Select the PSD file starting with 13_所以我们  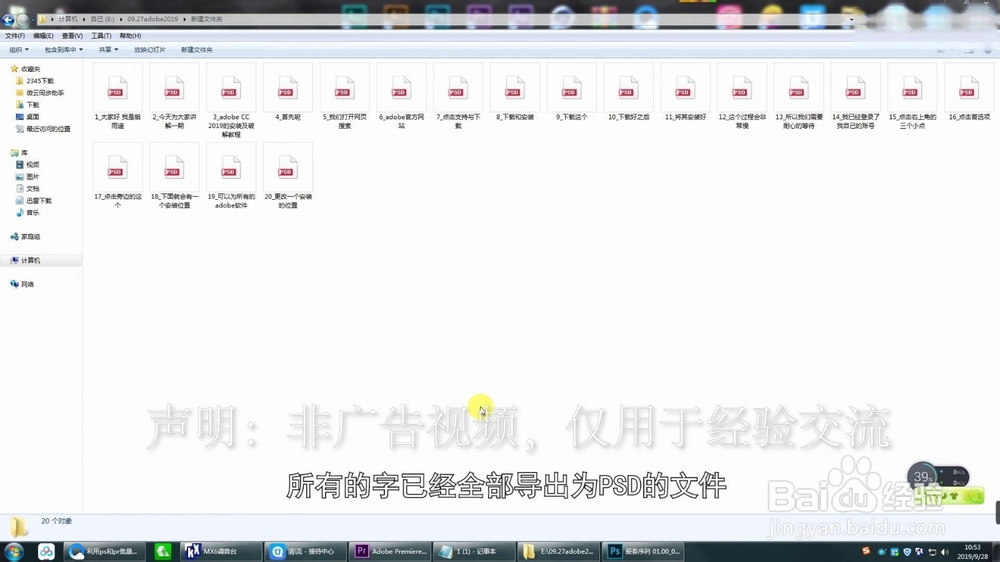[x=798, y=96]
